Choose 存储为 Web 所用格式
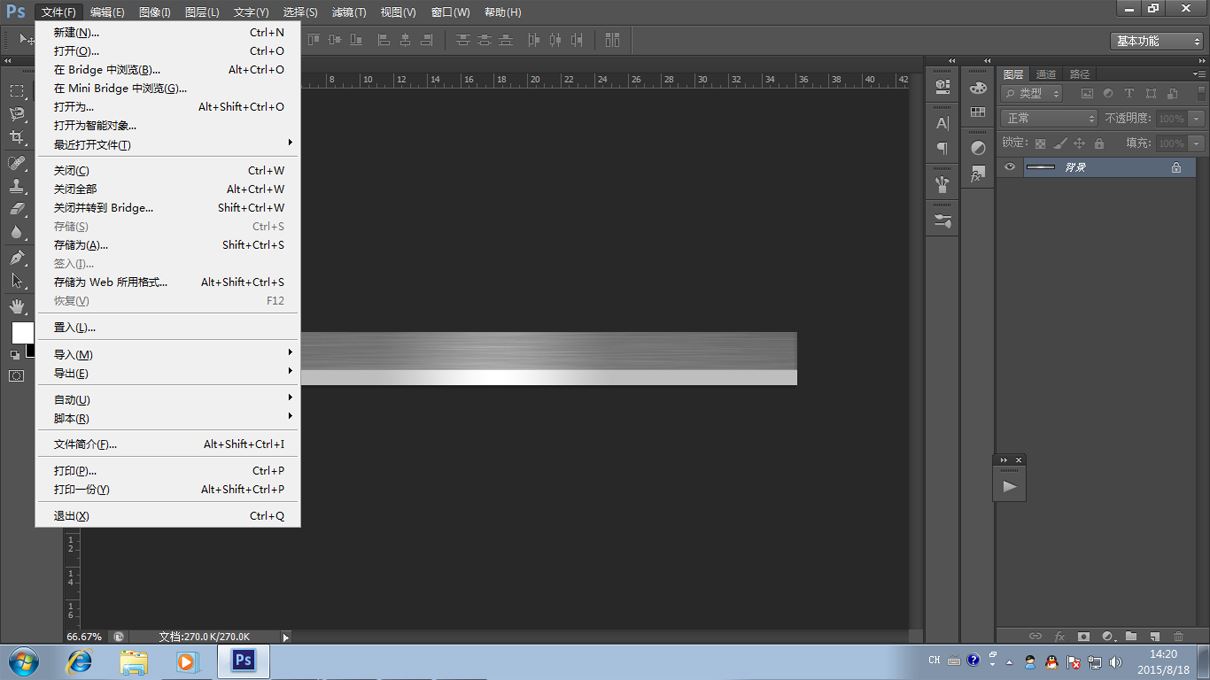This screenshot has width=1210, height=680. [x=167, y=282]
